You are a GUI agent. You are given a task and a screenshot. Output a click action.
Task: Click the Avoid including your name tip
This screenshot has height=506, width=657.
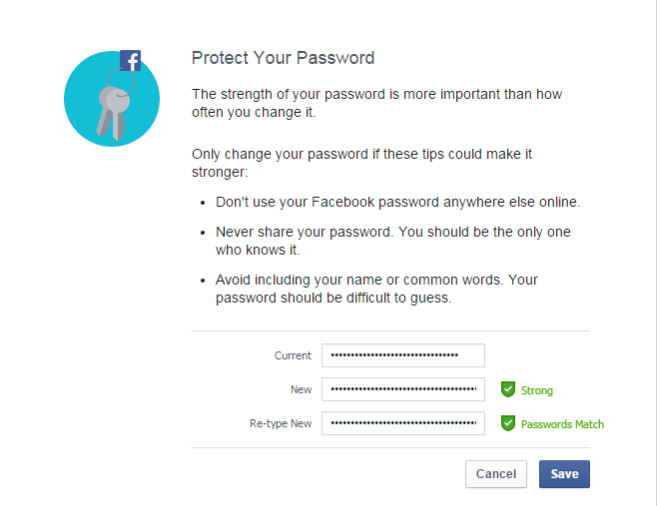tap(383, 289)
